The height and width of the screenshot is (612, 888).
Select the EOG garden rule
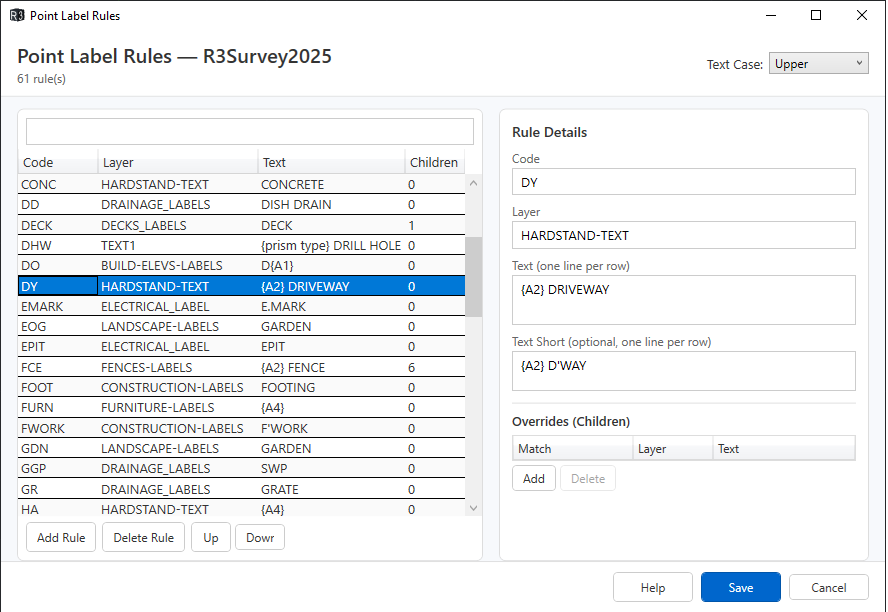tap(242, 327)
